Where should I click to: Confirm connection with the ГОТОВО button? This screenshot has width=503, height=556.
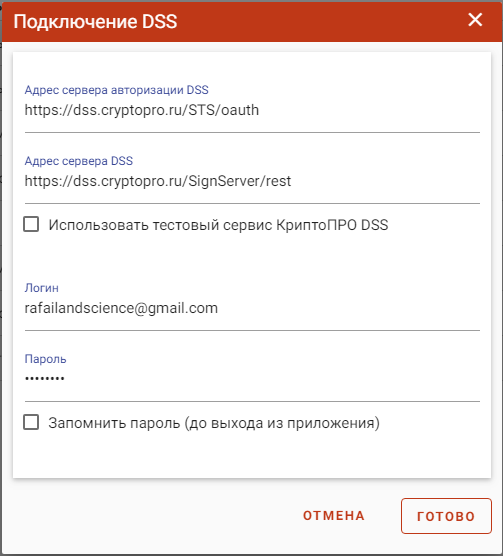point(446,516)
